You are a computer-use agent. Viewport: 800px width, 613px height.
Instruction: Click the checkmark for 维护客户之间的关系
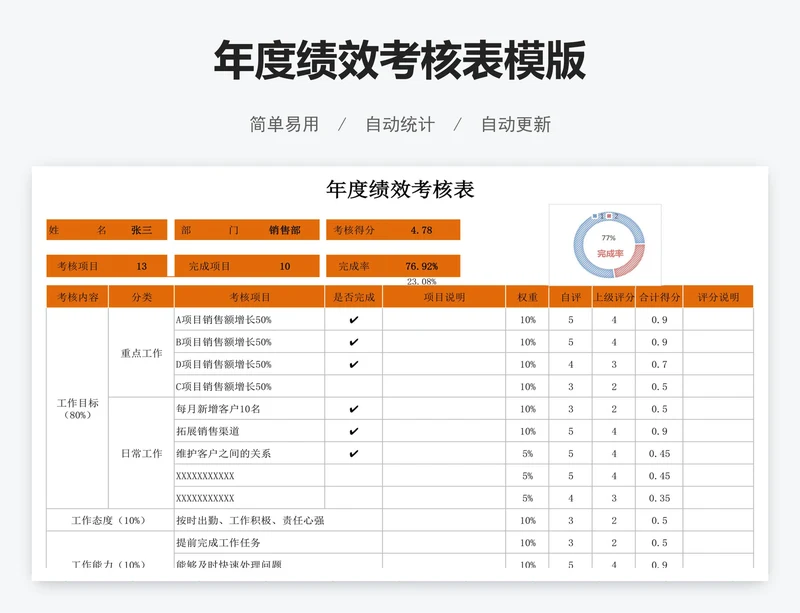tap(353, 453)
